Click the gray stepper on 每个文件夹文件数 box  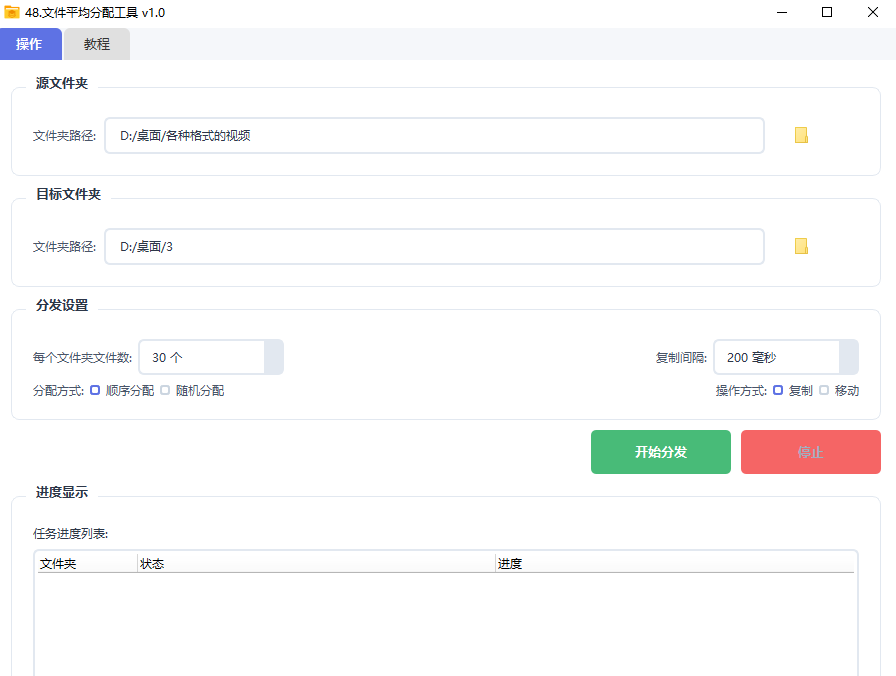(273, 357)
